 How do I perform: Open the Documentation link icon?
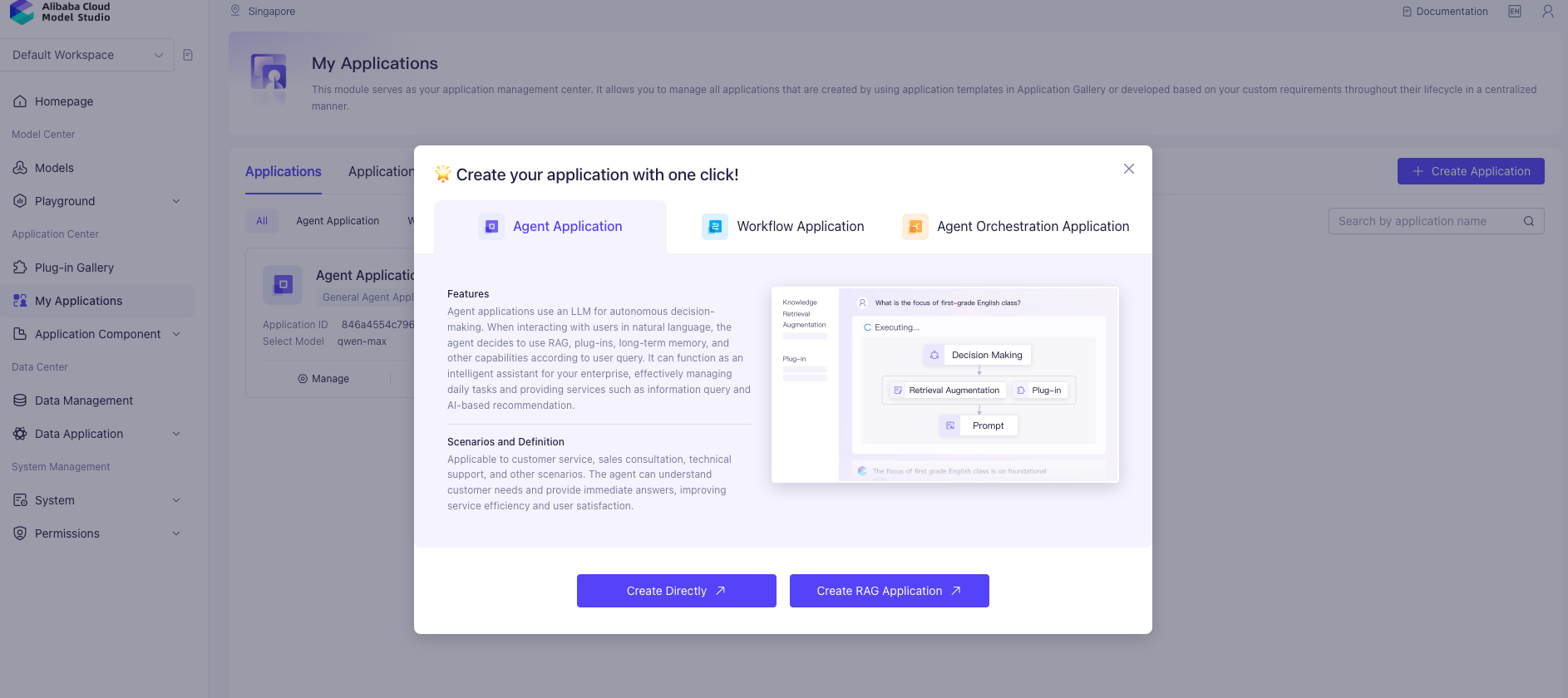1407,12
